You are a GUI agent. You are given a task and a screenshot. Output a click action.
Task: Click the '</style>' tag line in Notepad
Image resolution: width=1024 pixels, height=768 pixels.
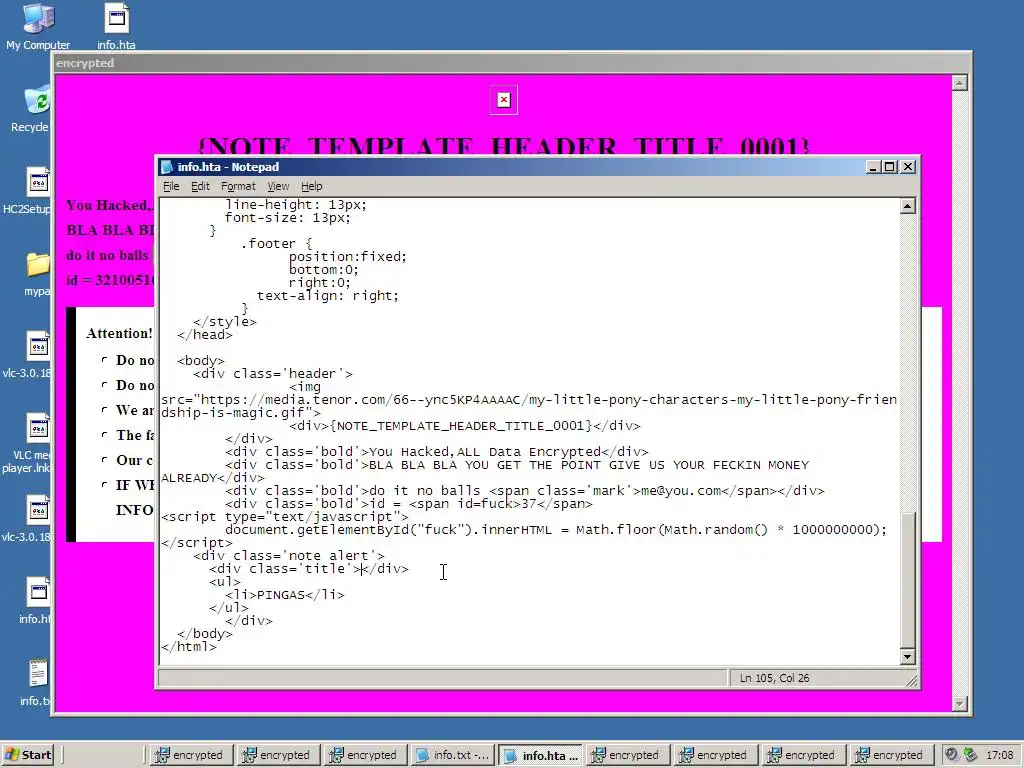tap(225, 322)
